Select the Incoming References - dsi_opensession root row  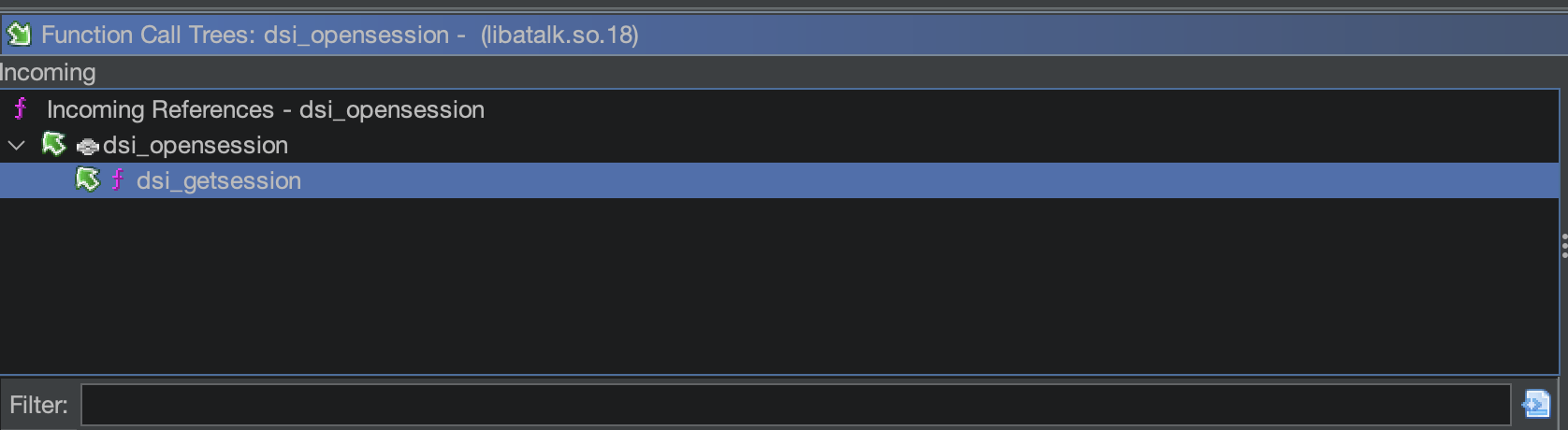[x=779, y=109]
